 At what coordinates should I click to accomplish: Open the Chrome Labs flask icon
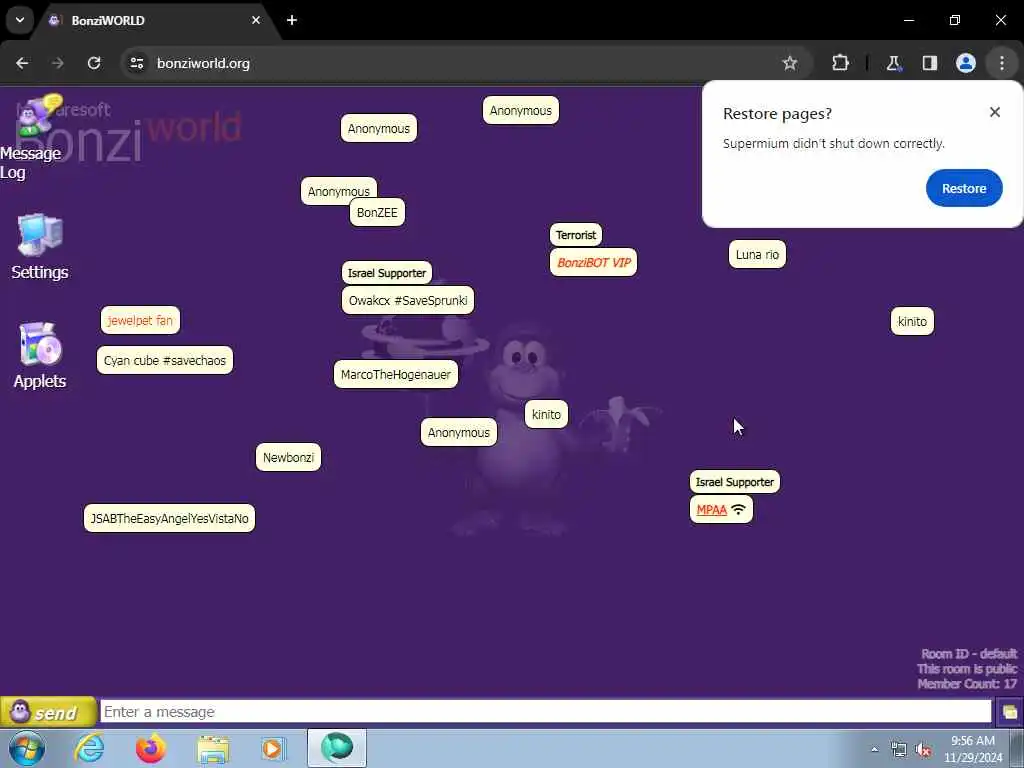pos(893,63)
